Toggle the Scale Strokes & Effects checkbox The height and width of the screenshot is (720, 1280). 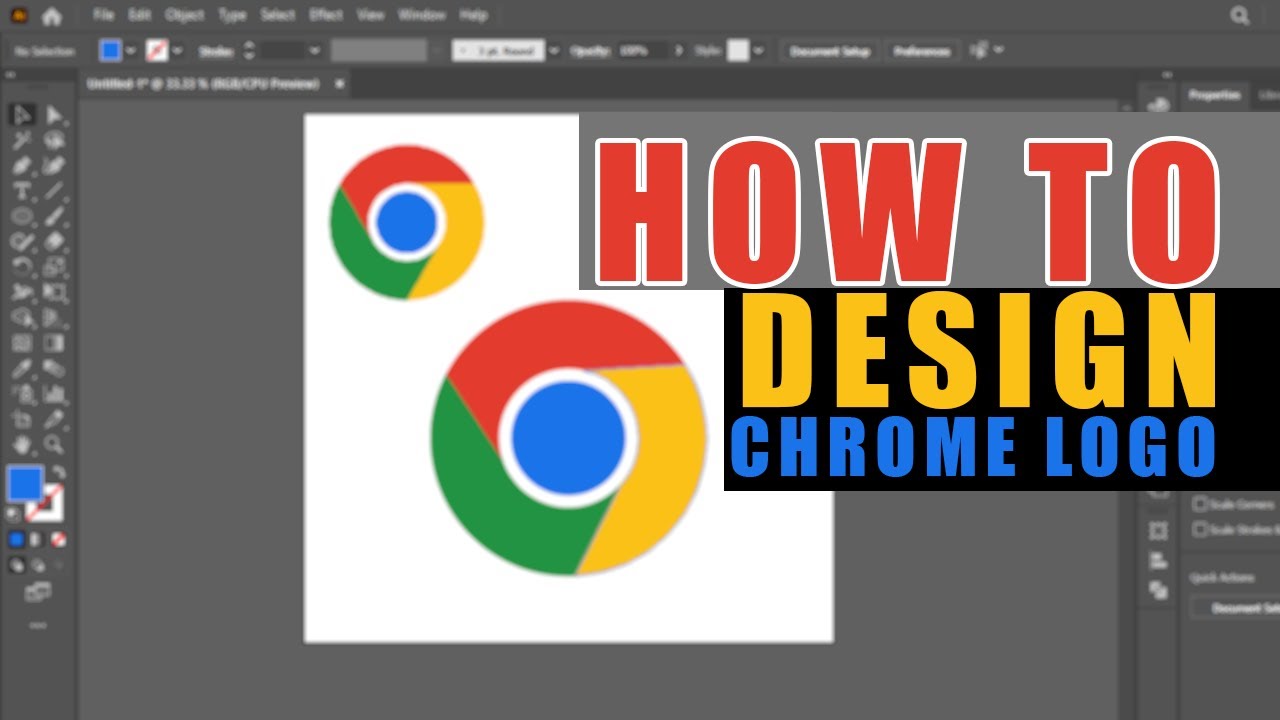pos(1200,530)
